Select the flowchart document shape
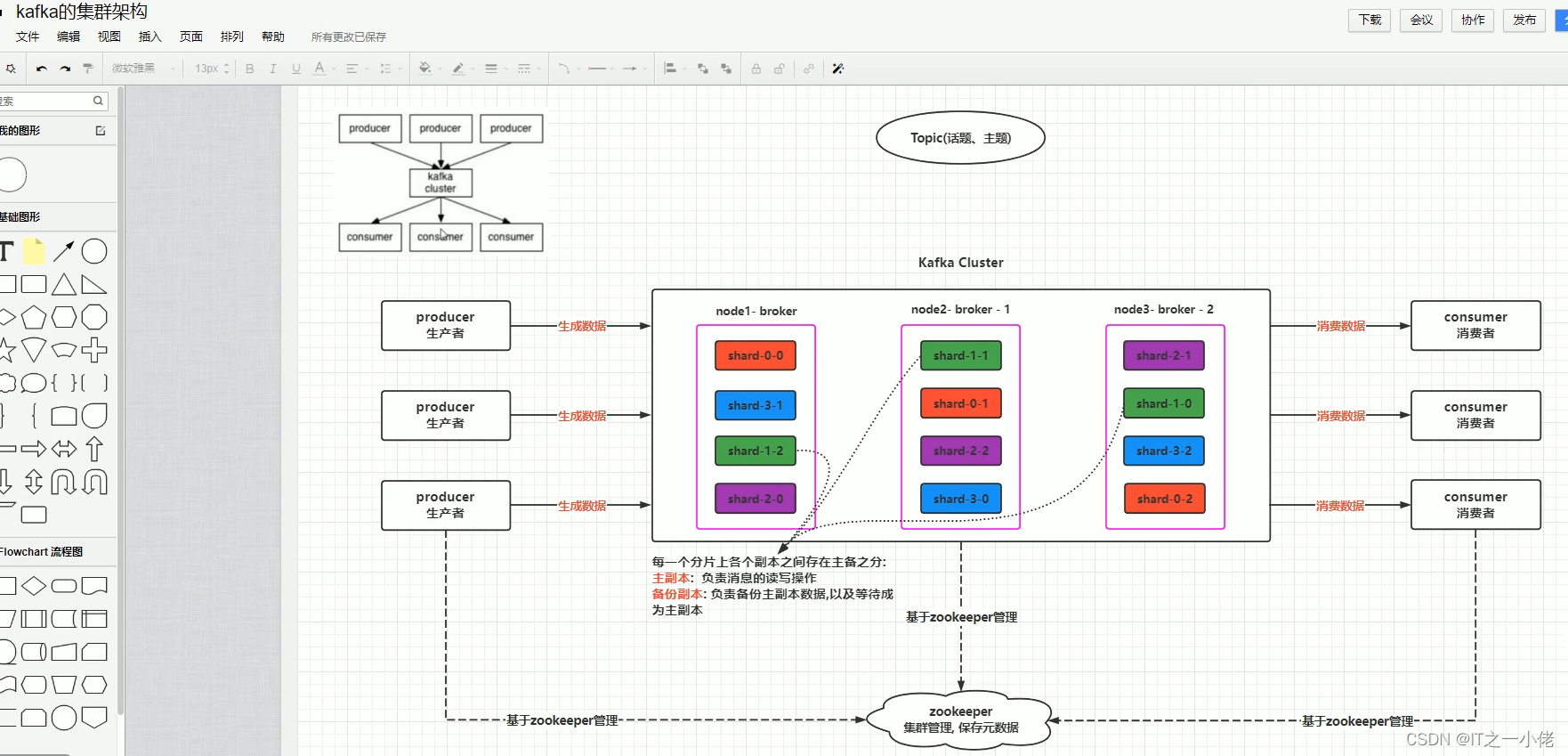The height and width of the screenshot is (756, 1568). point(94,586)
